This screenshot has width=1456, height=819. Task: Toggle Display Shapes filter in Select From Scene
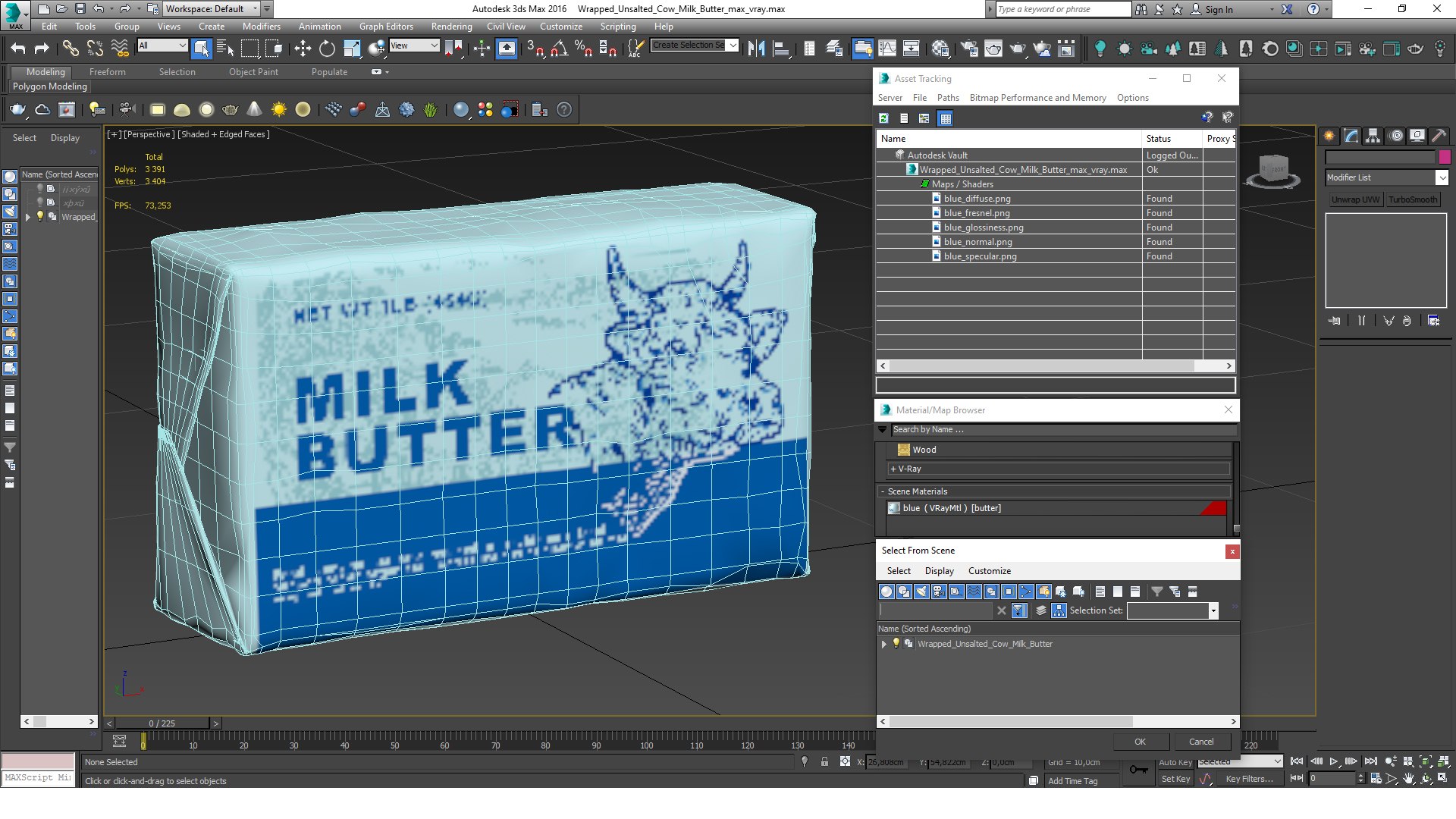904,591
